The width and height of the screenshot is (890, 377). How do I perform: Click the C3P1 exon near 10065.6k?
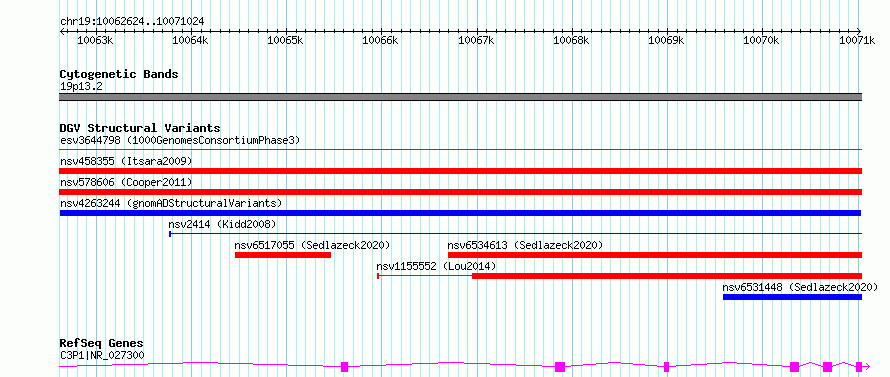pyautogui.click(x=345, y=367)
